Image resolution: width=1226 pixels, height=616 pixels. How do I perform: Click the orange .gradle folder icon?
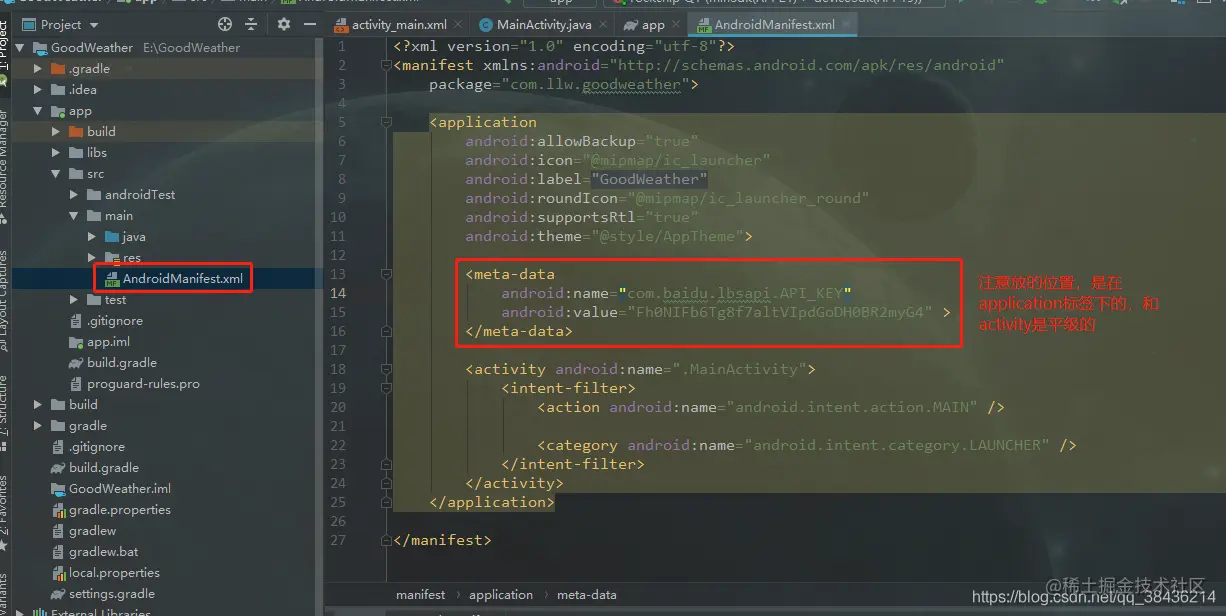pyautogui.click(x=59, y=69)
